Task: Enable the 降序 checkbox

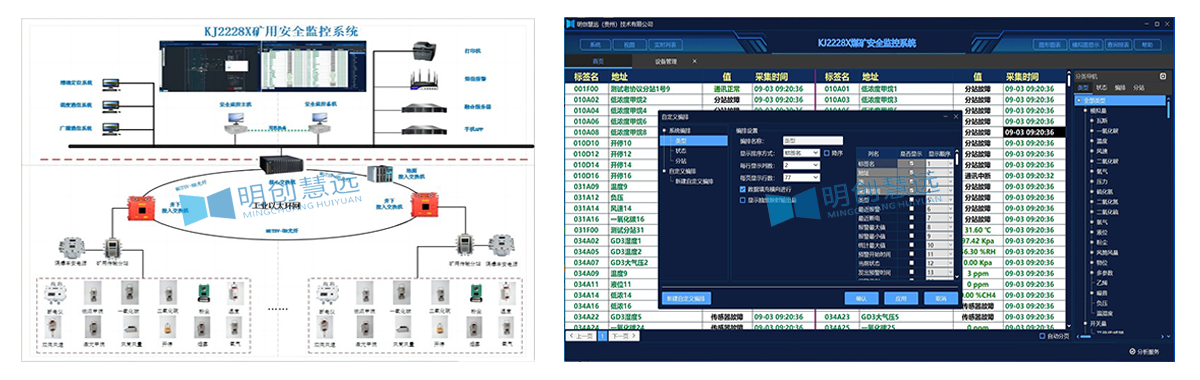Action: [826, 153]
